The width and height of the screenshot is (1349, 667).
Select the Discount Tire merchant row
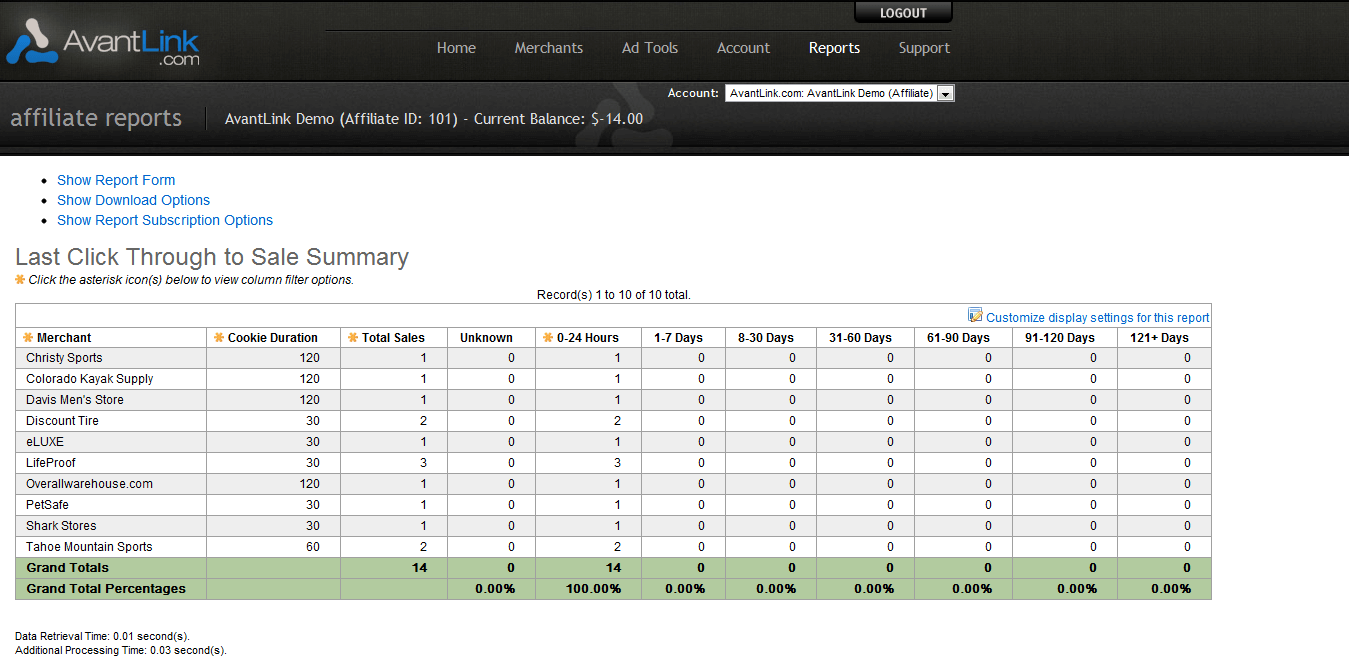coord(613,421)
